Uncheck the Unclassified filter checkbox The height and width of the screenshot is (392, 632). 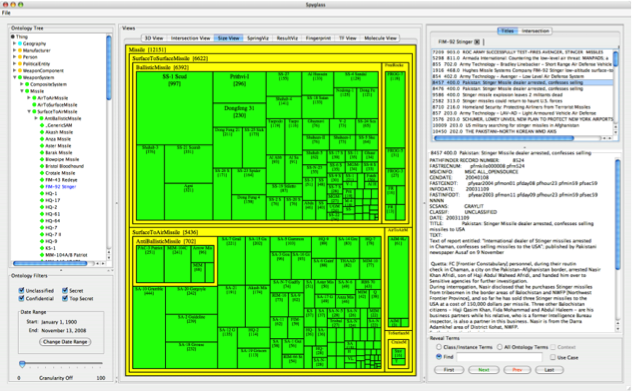pyautogui.click(x=21, y=290)
